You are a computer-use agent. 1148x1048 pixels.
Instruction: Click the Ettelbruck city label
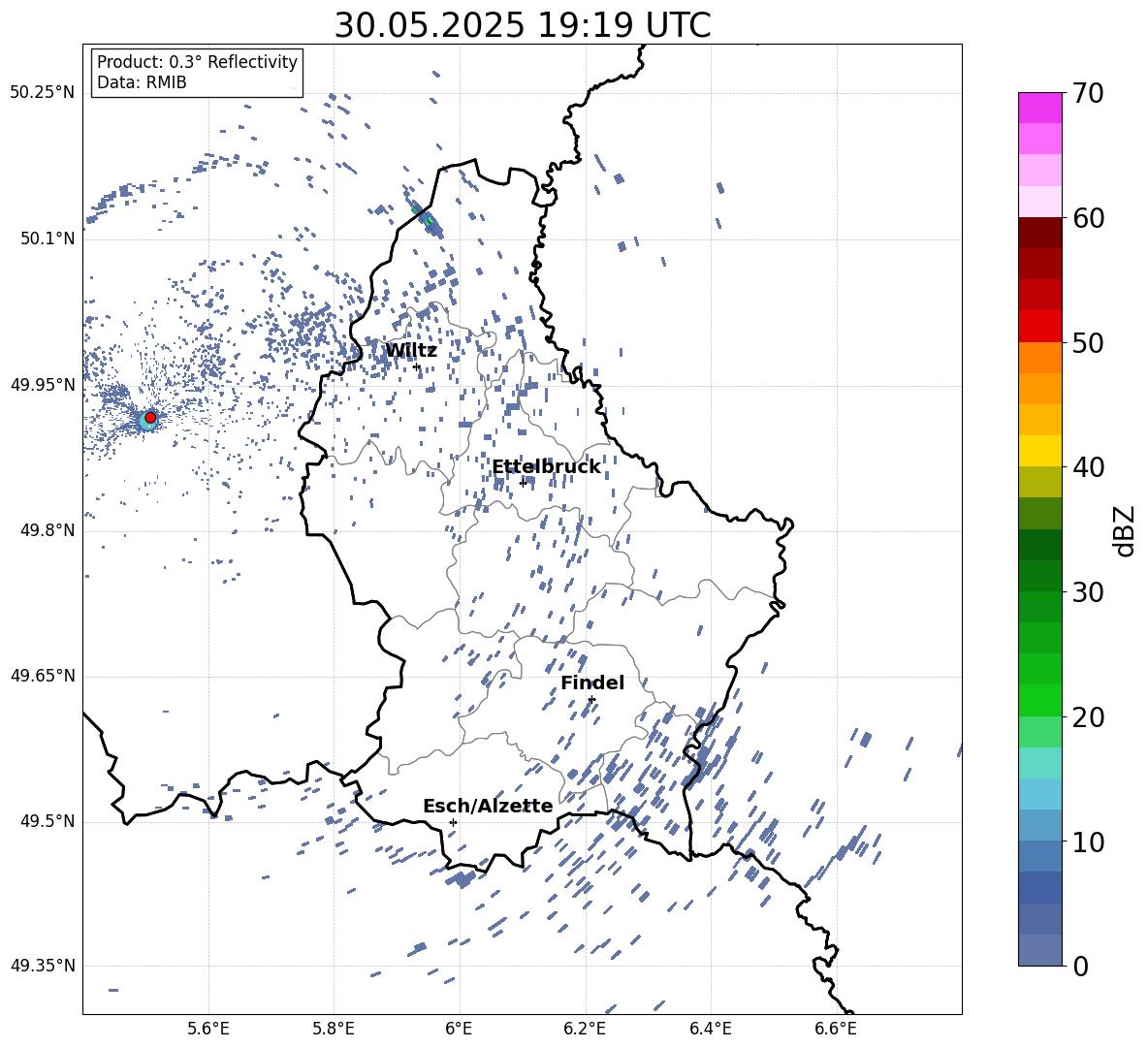(x=546, y=467)
